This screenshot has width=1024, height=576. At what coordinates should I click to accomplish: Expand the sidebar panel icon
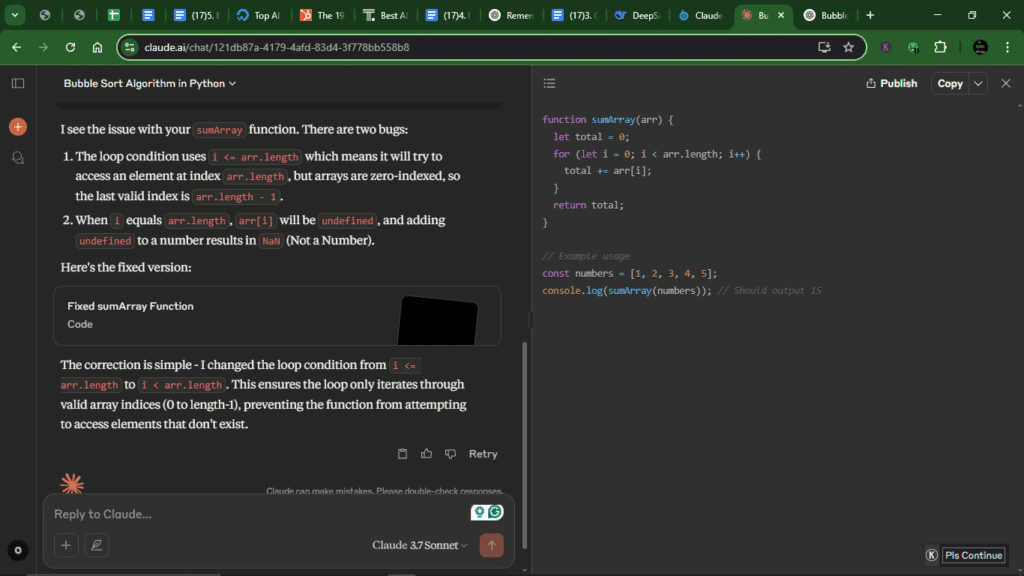point(17,83)
